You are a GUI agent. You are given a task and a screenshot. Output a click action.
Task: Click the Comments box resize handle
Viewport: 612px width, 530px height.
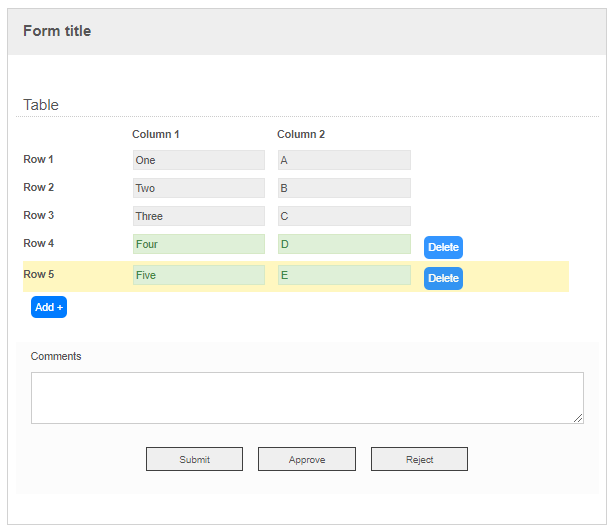[578, 418]
